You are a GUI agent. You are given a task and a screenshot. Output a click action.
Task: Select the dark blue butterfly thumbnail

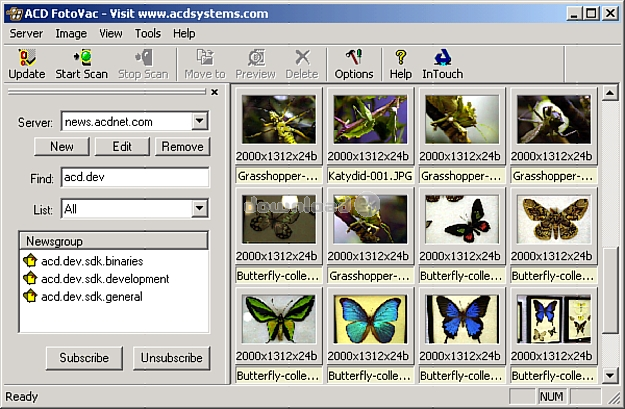[x=462, y=319]
